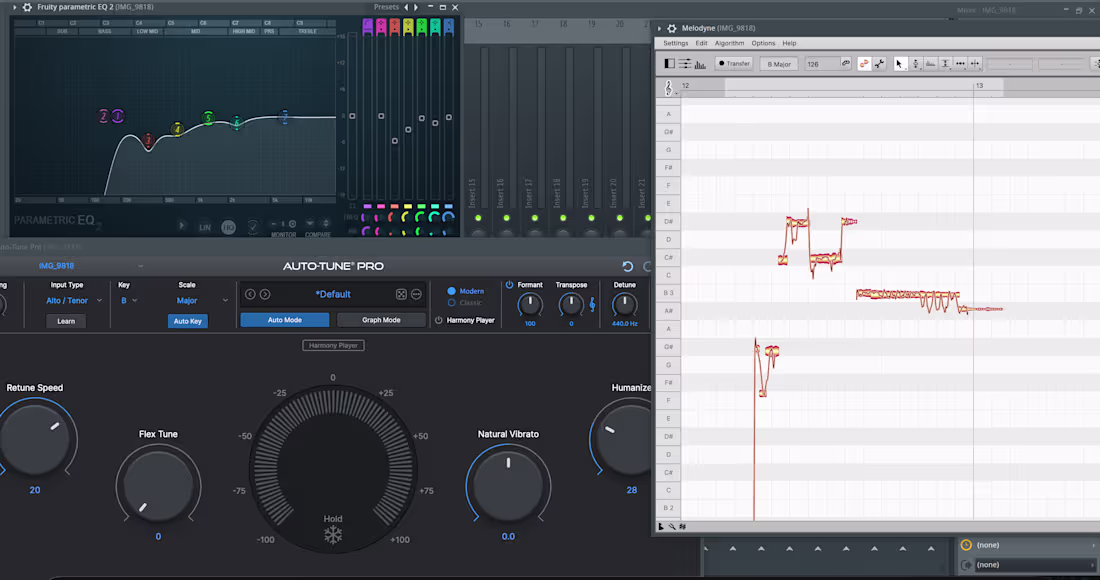Open Melodyne note inspector sliders icon

(x=685, y=64)
